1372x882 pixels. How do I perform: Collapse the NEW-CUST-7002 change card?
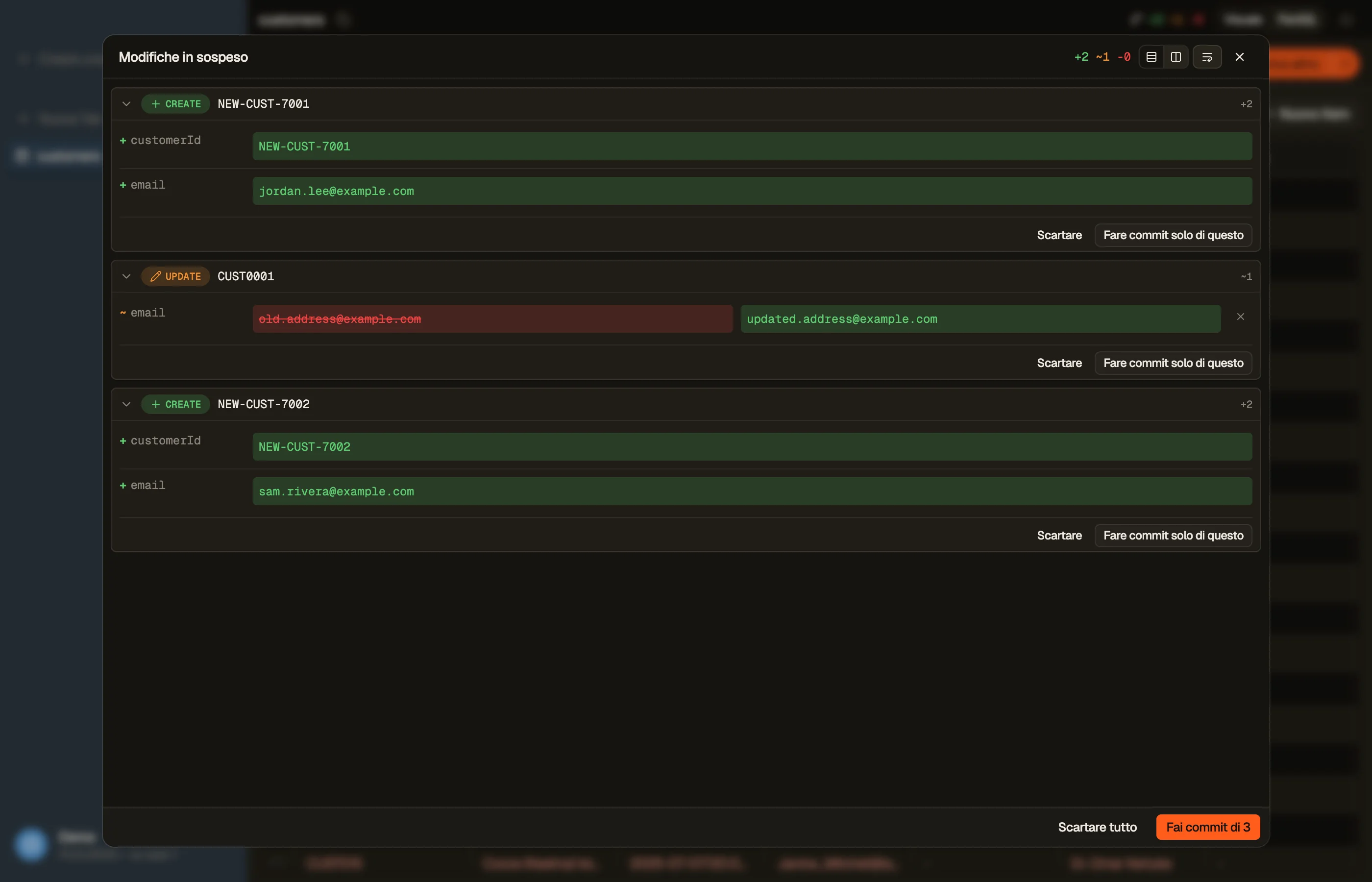[126, 404]
